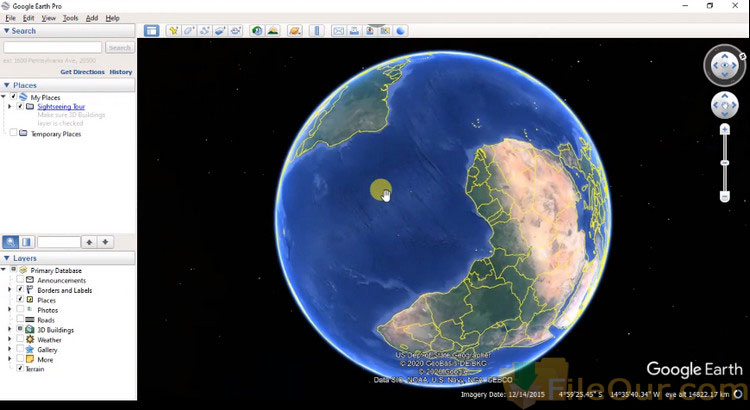Screen dimensions: 750x410
Task: Open the View menu
Action: [x=48, y=18]
